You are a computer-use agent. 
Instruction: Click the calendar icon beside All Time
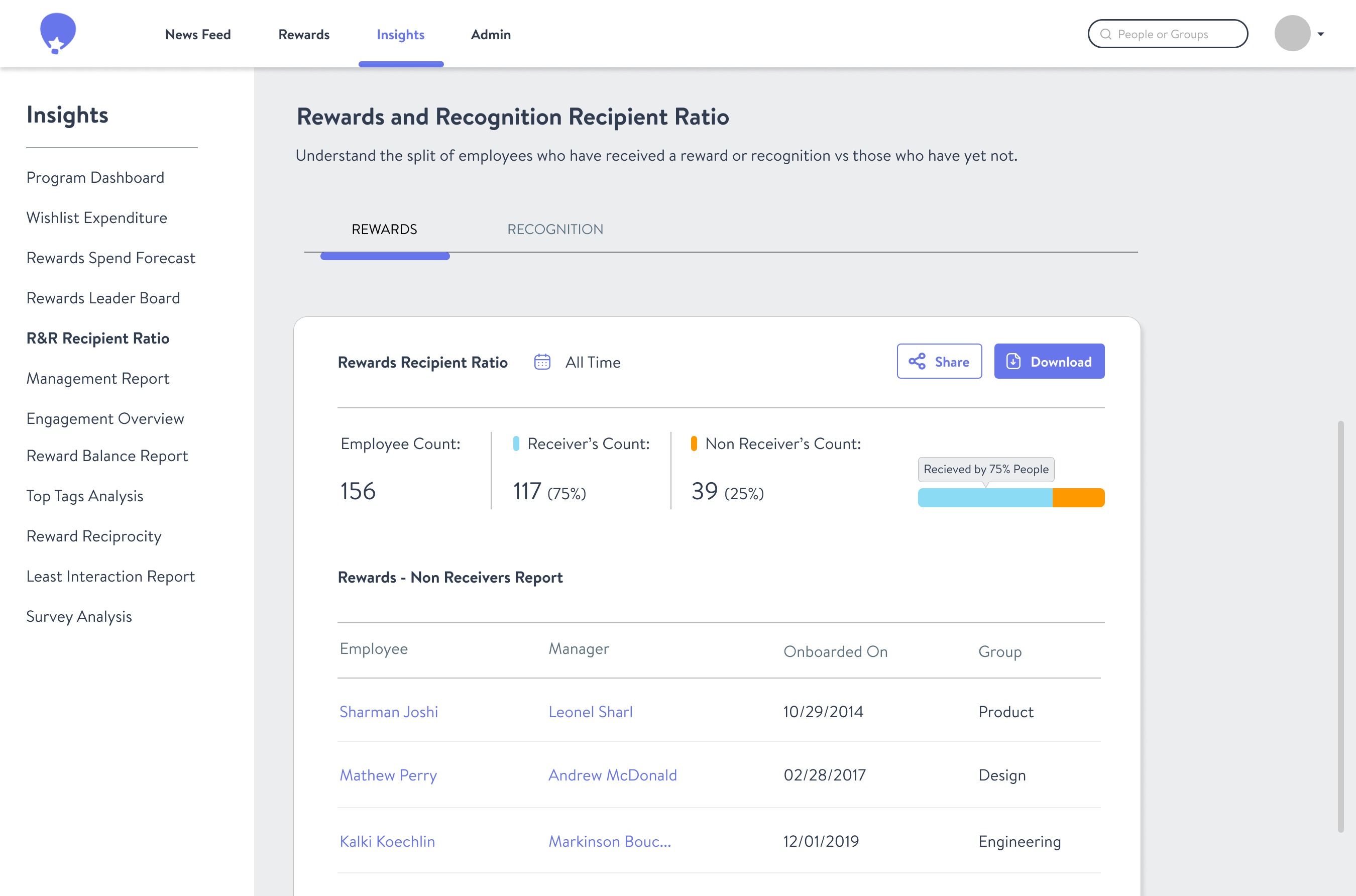pos(542,362)
